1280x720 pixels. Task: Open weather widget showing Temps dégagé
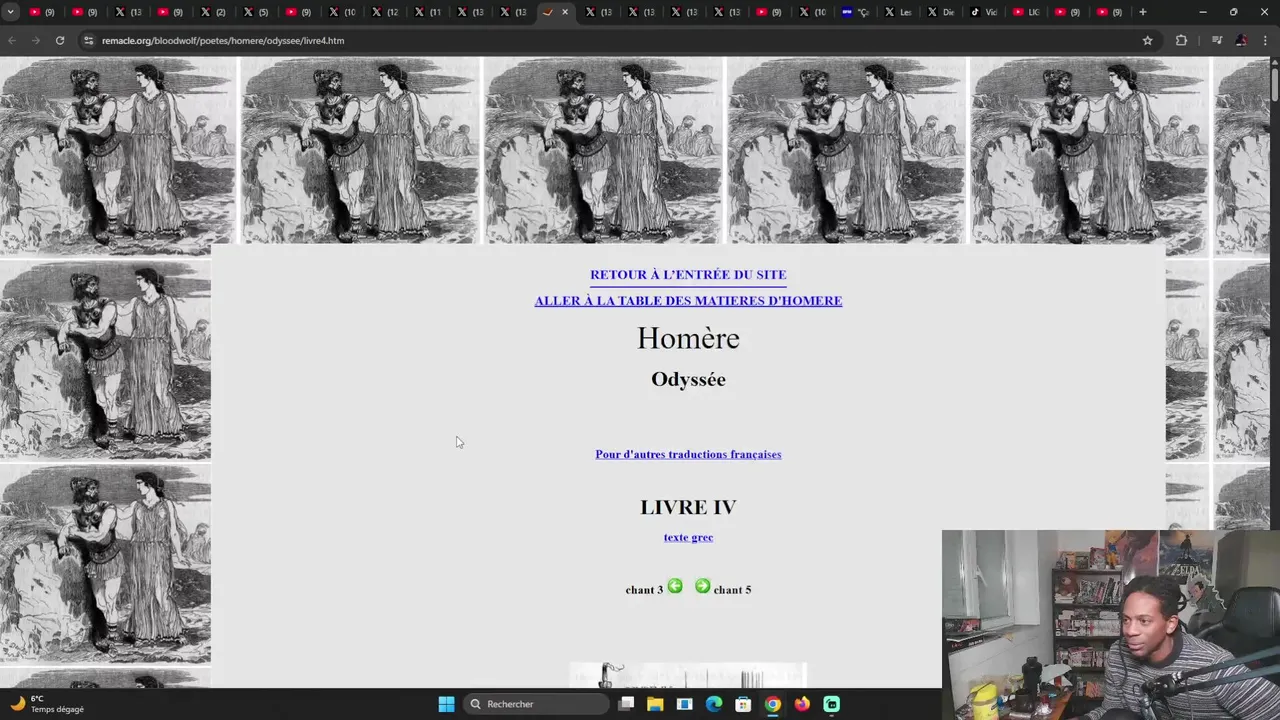coord(48,704)
